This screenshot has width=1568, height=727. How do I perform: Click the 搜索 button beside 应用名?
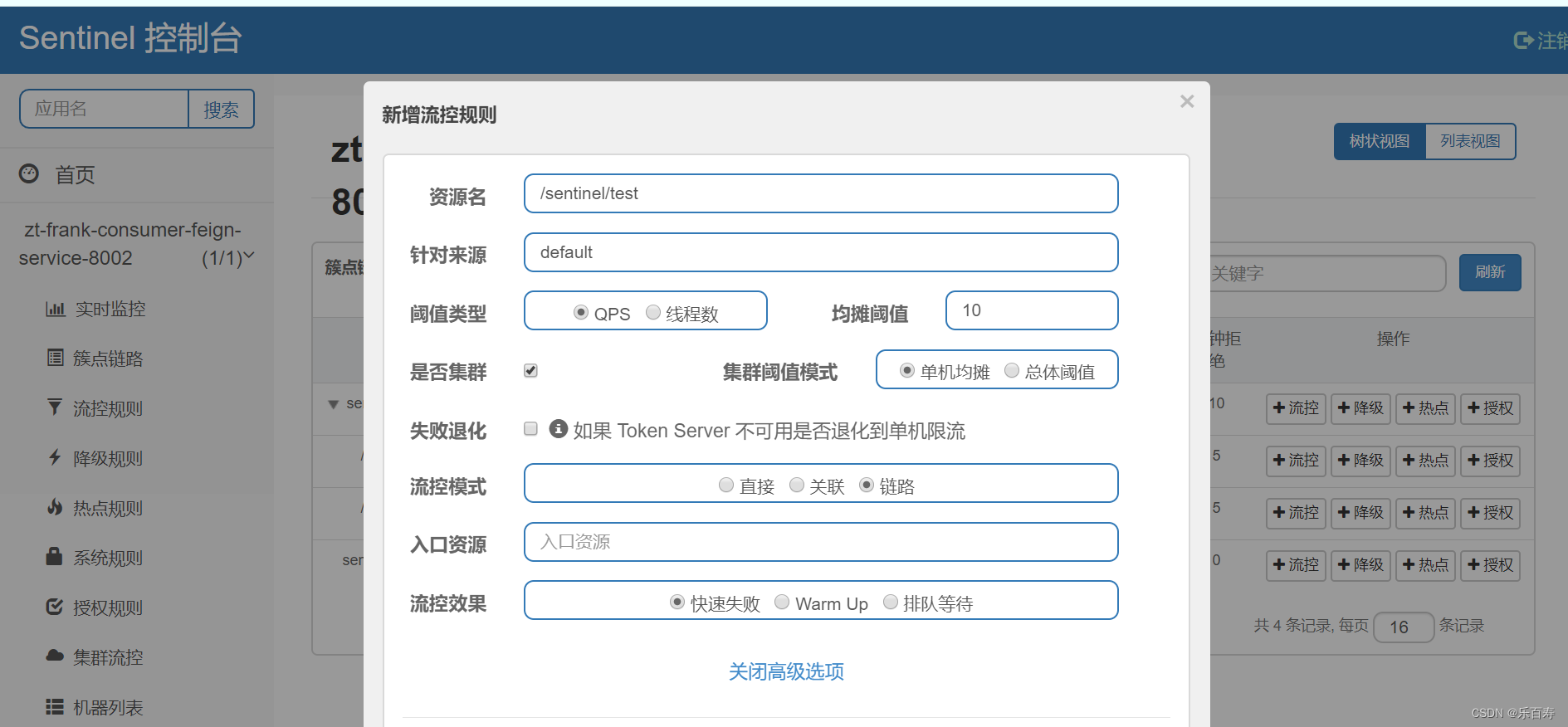221,109
